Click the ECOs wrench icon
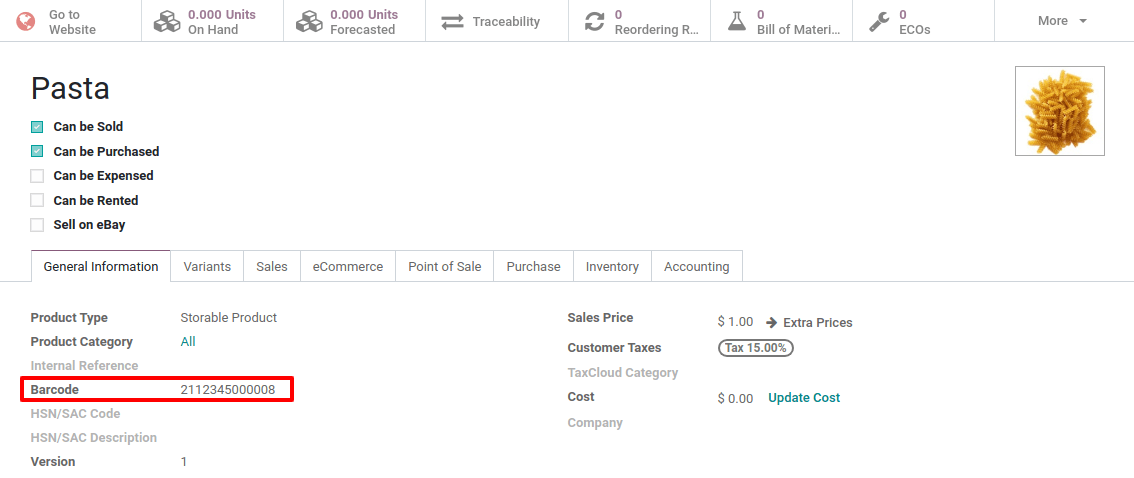The width and height of the screenshot is (1134, 478). (879, 21)
